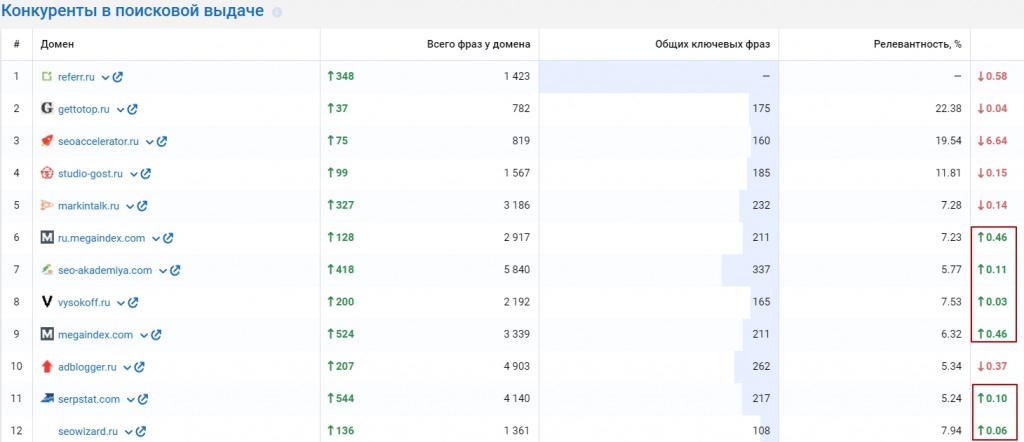Click external-link icon next to seowizard.ru

point(140,432)
